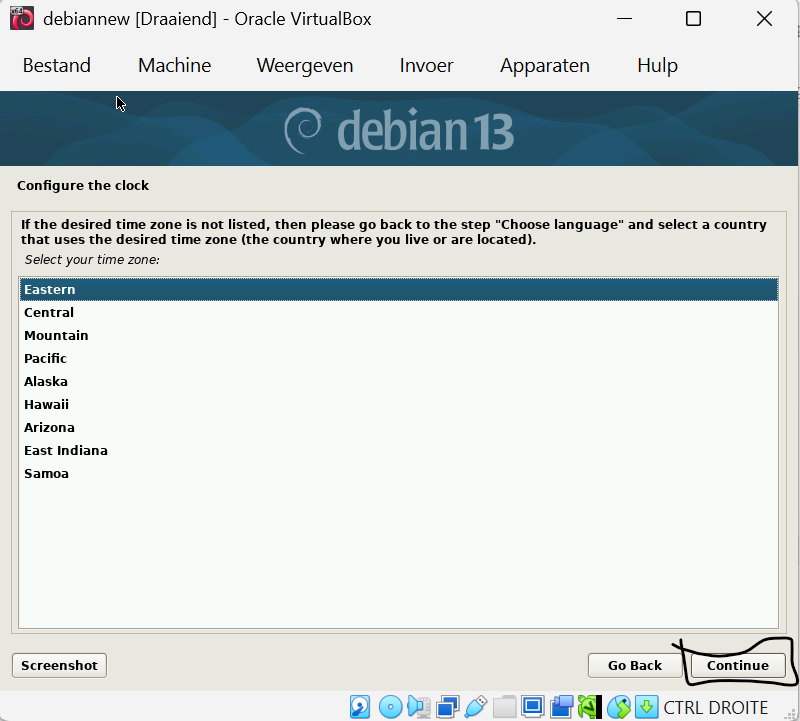Select the East Indiana time zone
800x721 pixels.
[398, 450]
